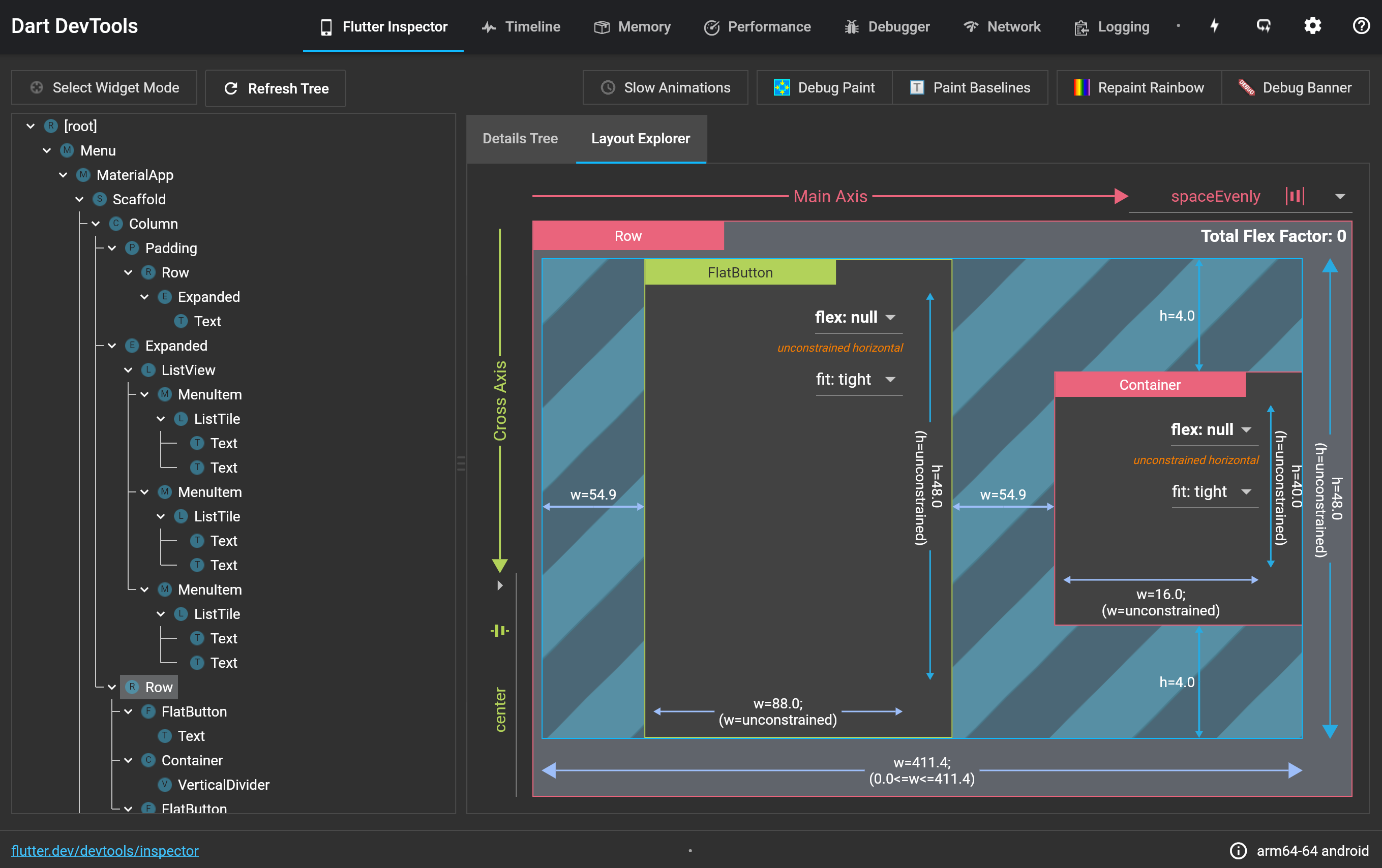1382x868 pixels.
Task: Click the settings gear icon
Action: 1312,26
